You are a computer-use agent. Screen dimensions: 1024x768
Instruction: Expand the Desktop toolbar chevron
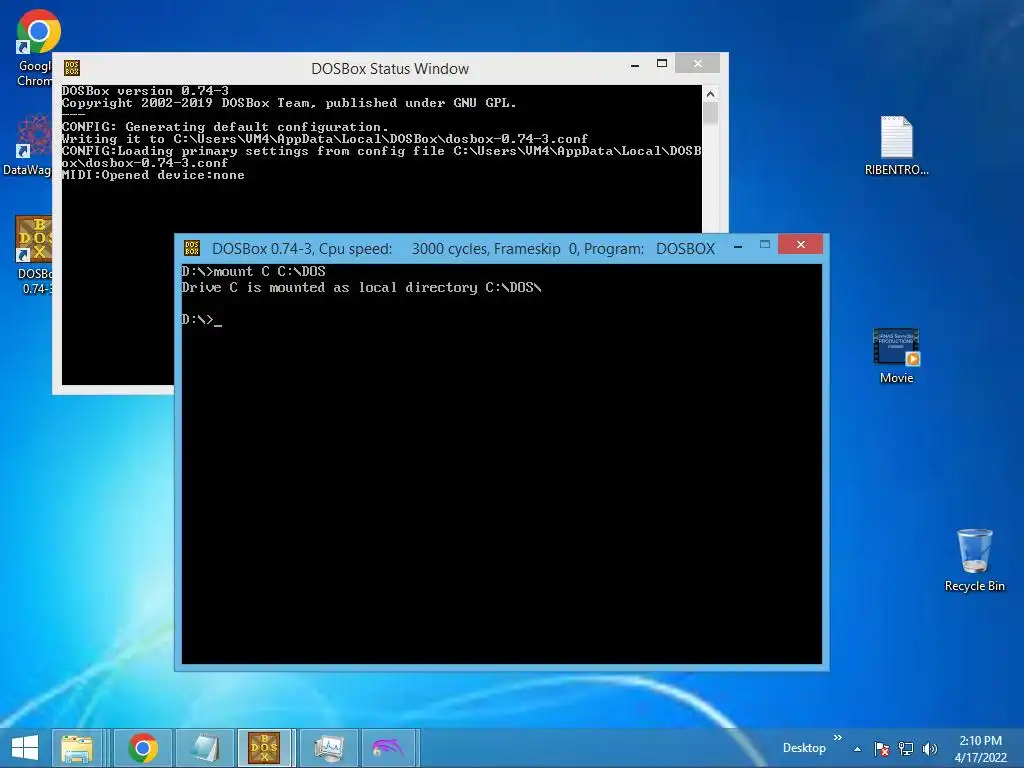[838, 738]
